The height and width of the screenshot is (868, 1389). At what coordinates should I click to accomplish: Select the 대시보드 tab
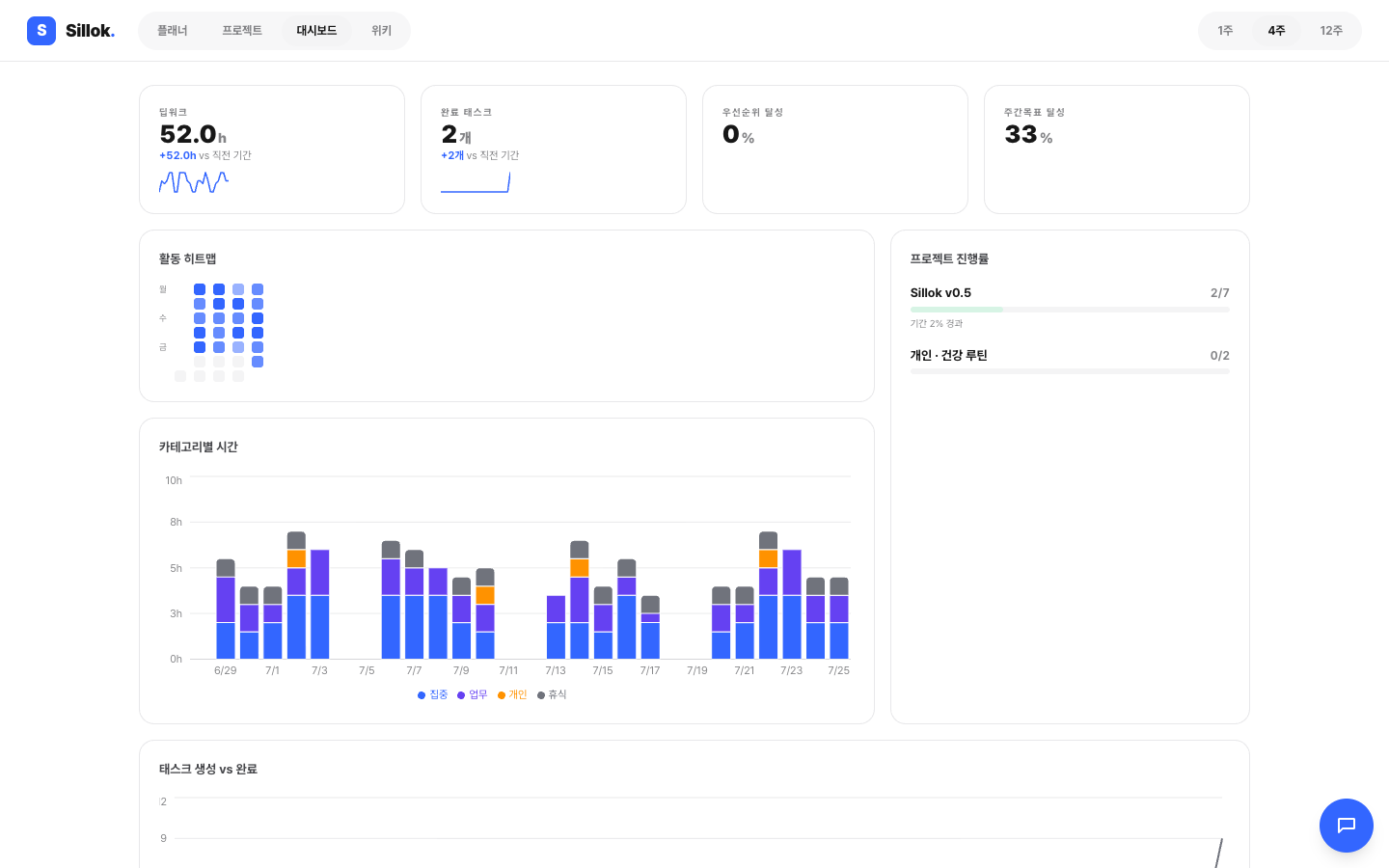[316, 31]
